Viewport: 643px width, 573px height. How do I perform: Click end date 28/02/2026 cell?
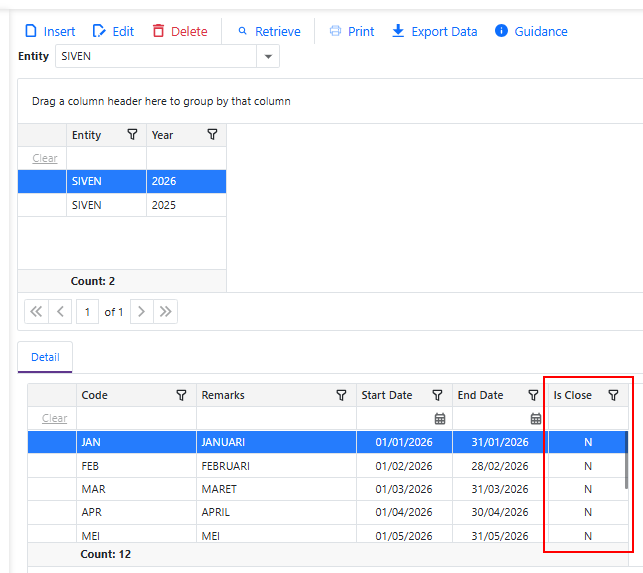pyautogui.click(x=500, y=466)
